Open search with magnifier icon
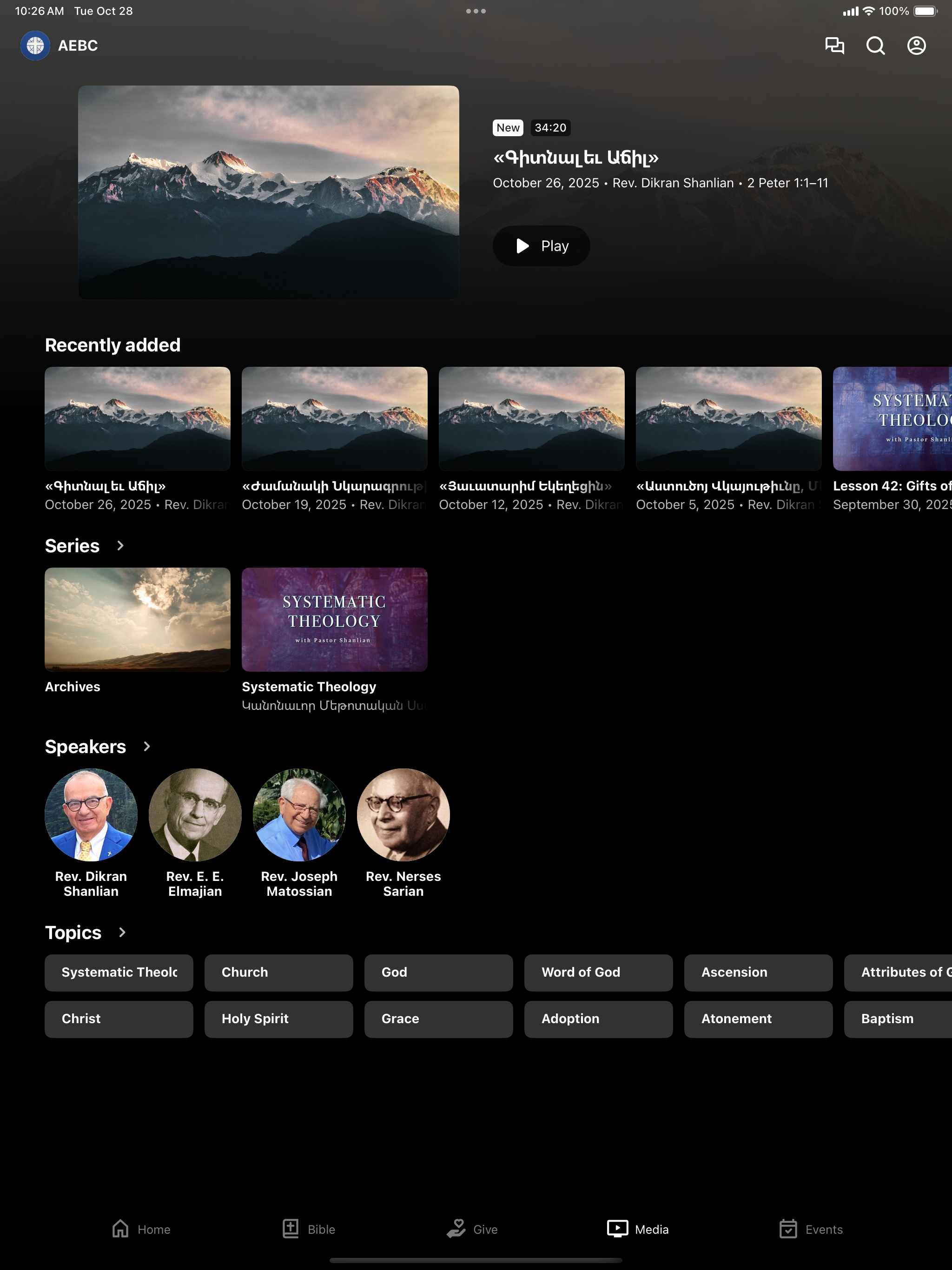The width and height of the screenshot is (952, 1270). coord(875,46)
